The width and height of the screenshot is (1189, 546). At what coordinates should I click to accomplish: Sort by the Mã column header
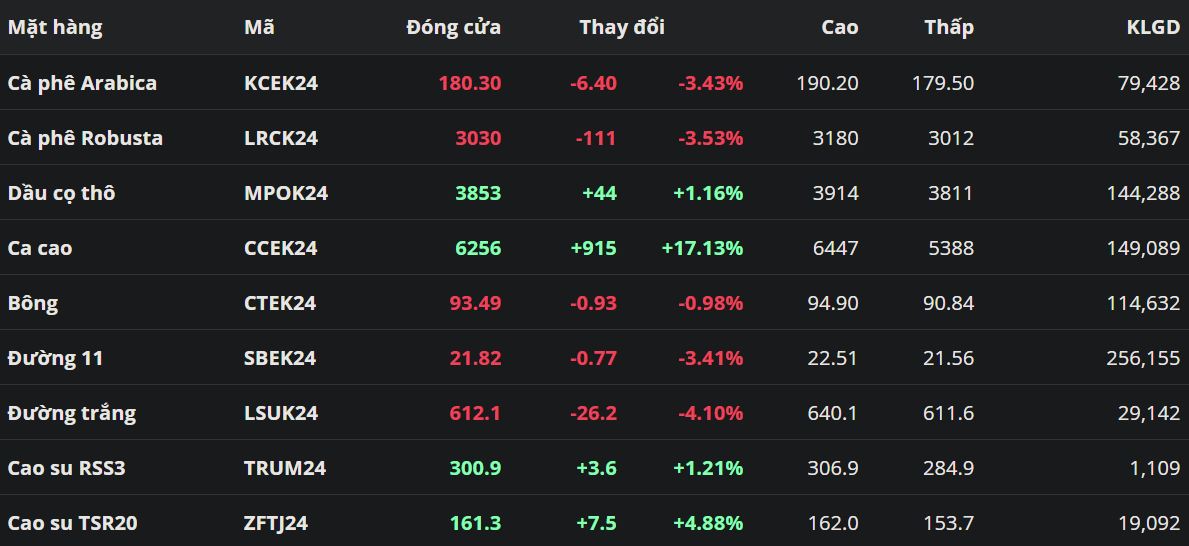coord(259,28)
